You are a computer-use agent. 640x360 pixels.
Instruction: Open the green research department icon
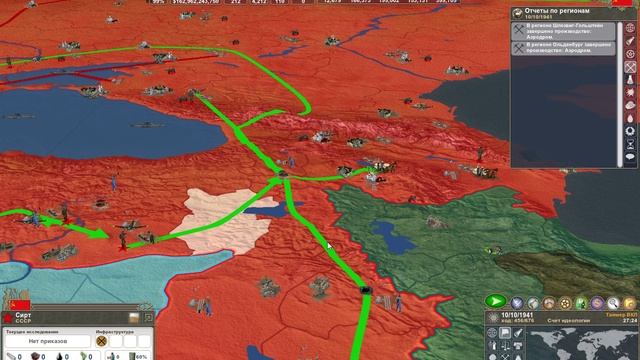[581, 303]
